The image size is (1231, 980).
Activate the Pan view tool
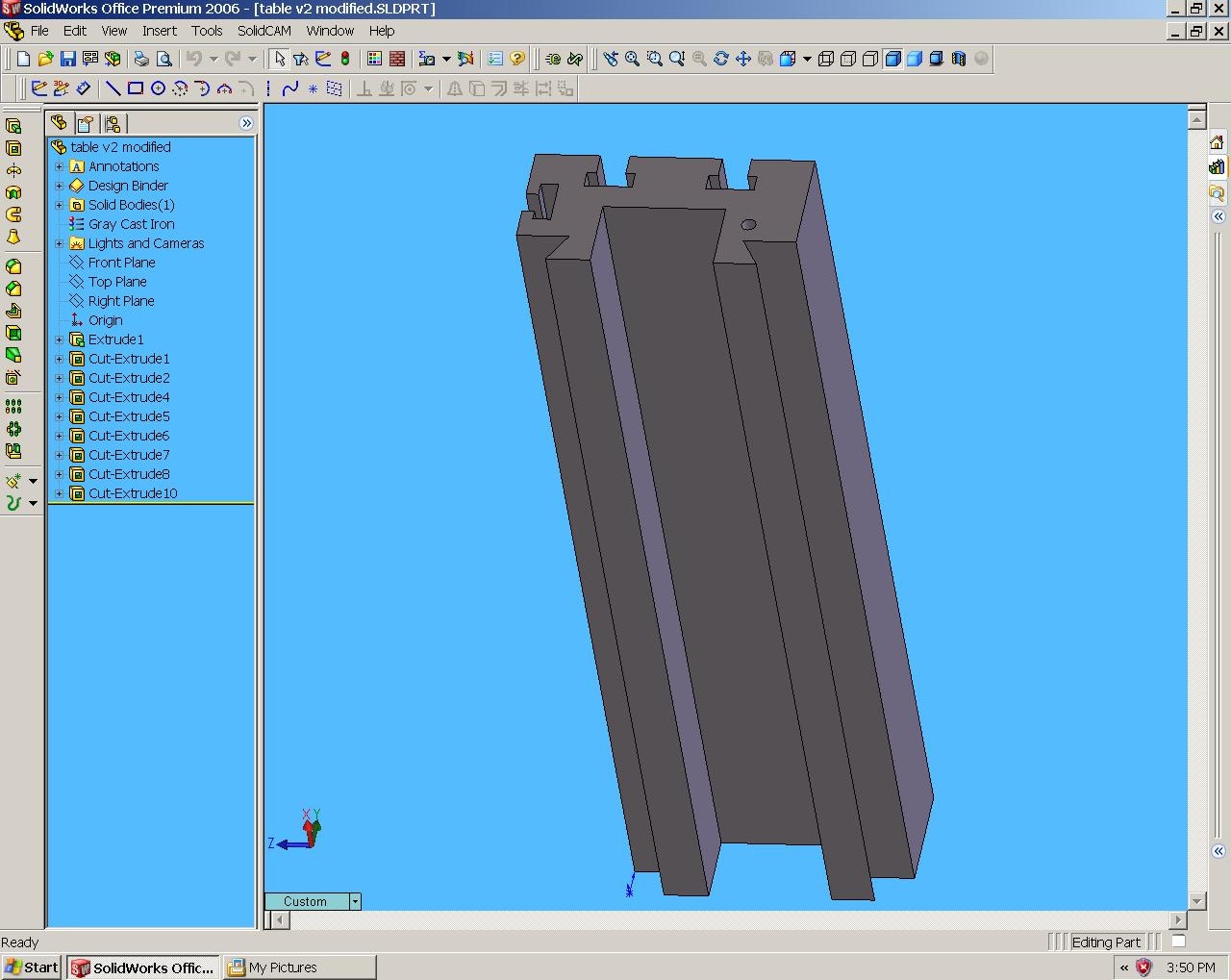point(743,59)
